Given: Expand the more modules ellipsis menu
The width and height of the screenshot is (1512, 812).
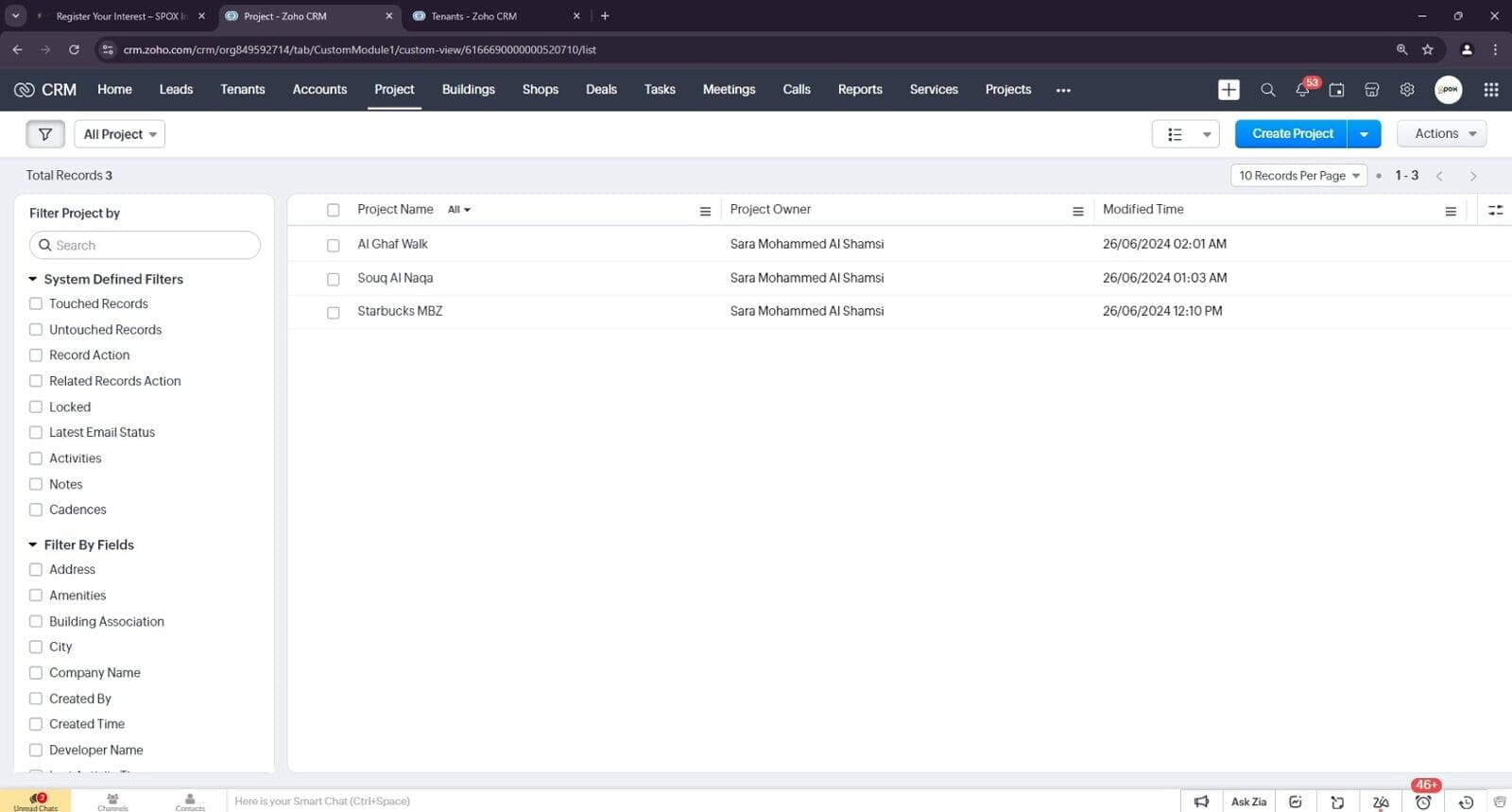Looking at the screenshot, I should pyautogui.click(x=1063, y=90).
